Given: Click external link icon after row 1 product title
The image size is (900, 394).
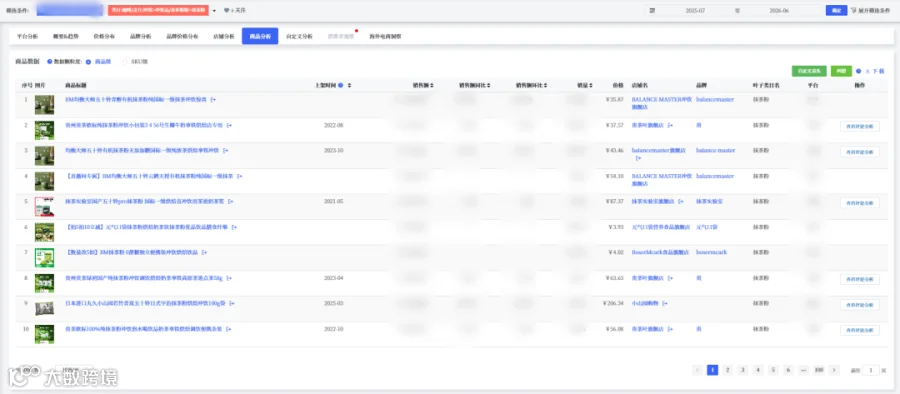Looking at the screenshot, I should click(x=213, y=100).
